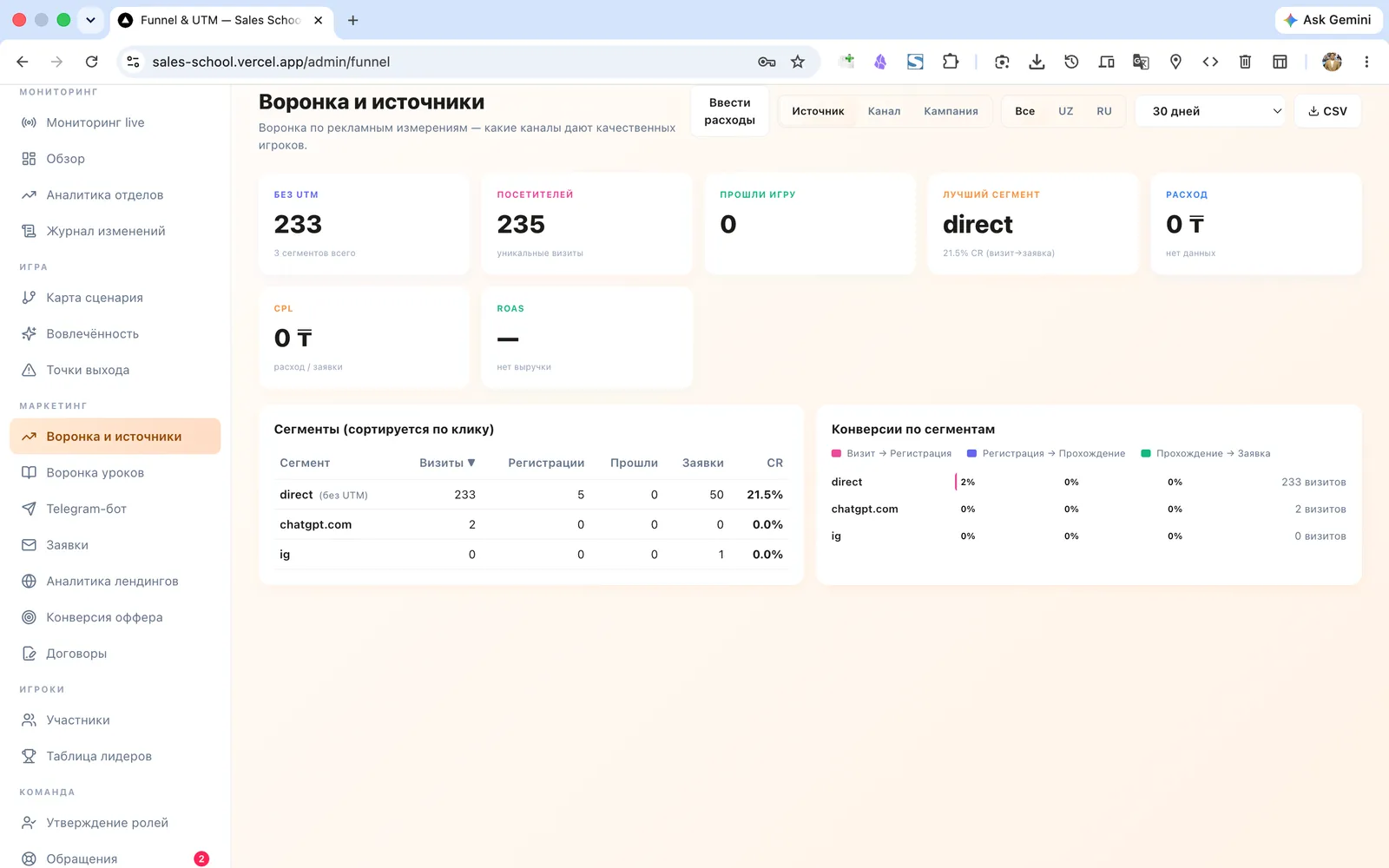Click the Лучший сегмент direct card

coord(1032,224)
